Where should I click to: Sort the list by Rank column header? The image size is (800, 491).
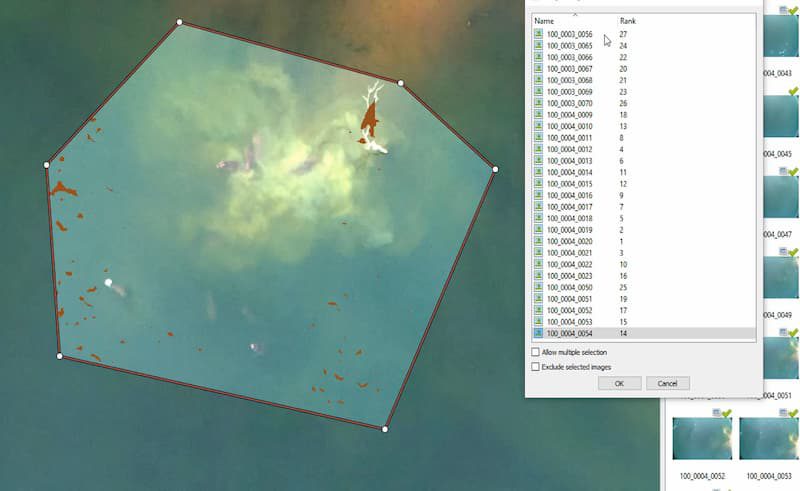coord(627,21)
